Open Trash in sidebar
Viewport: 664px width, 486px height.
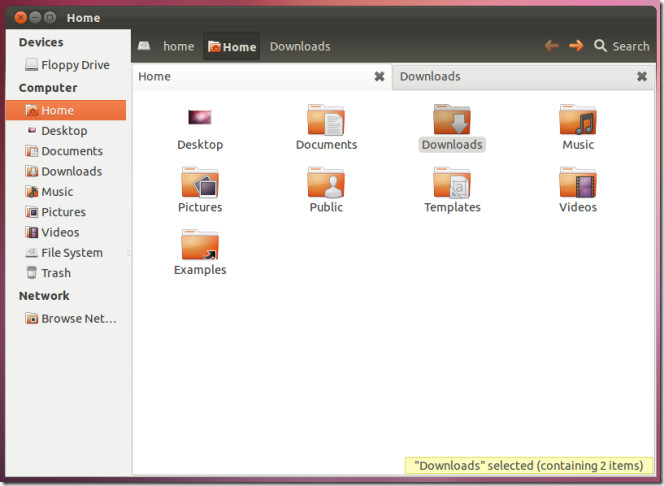(66, 273)
